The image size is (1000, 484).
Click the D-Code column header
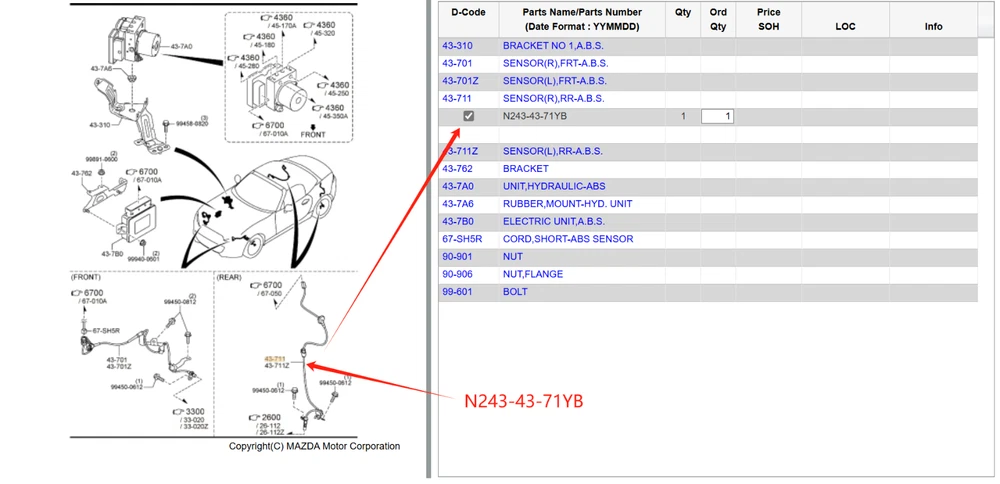click(x=468, y=13)
